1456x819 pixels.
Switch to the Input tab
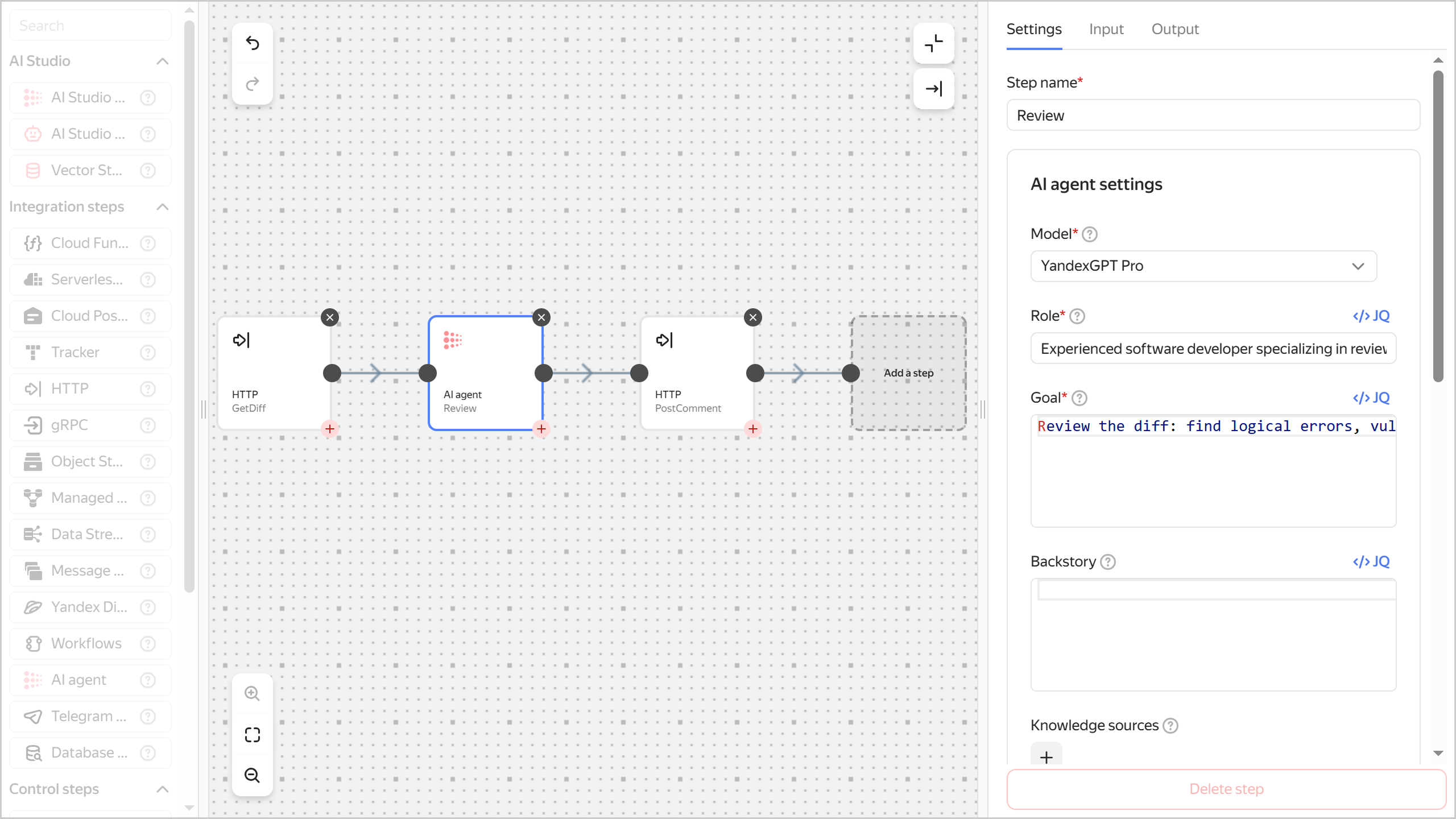pyautogui.click(x=1106, y=29)
